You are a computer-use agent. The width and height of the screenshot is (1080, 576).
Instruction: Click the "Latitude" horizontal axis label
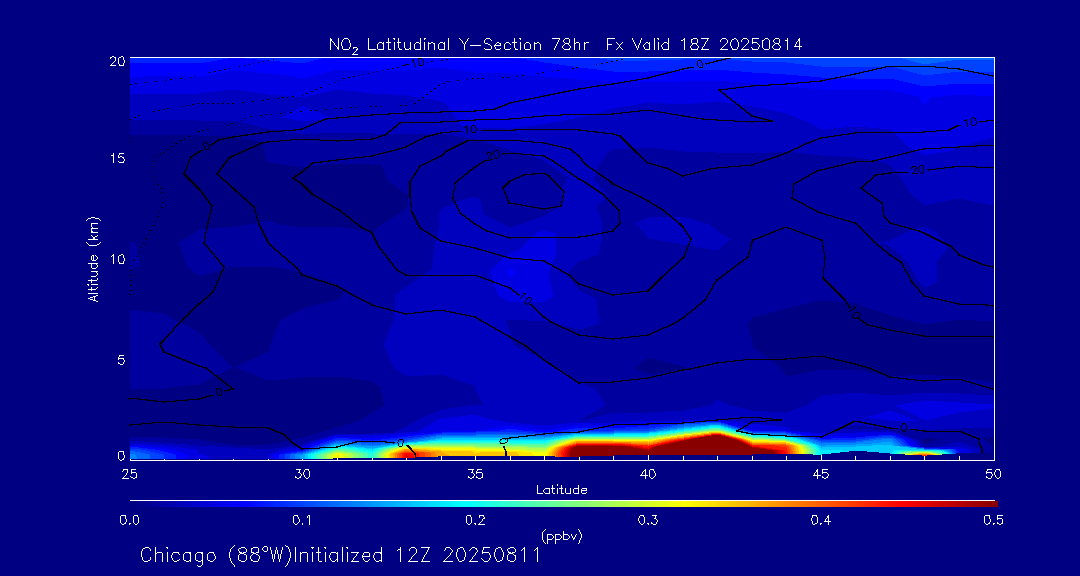tap(561, 491)
